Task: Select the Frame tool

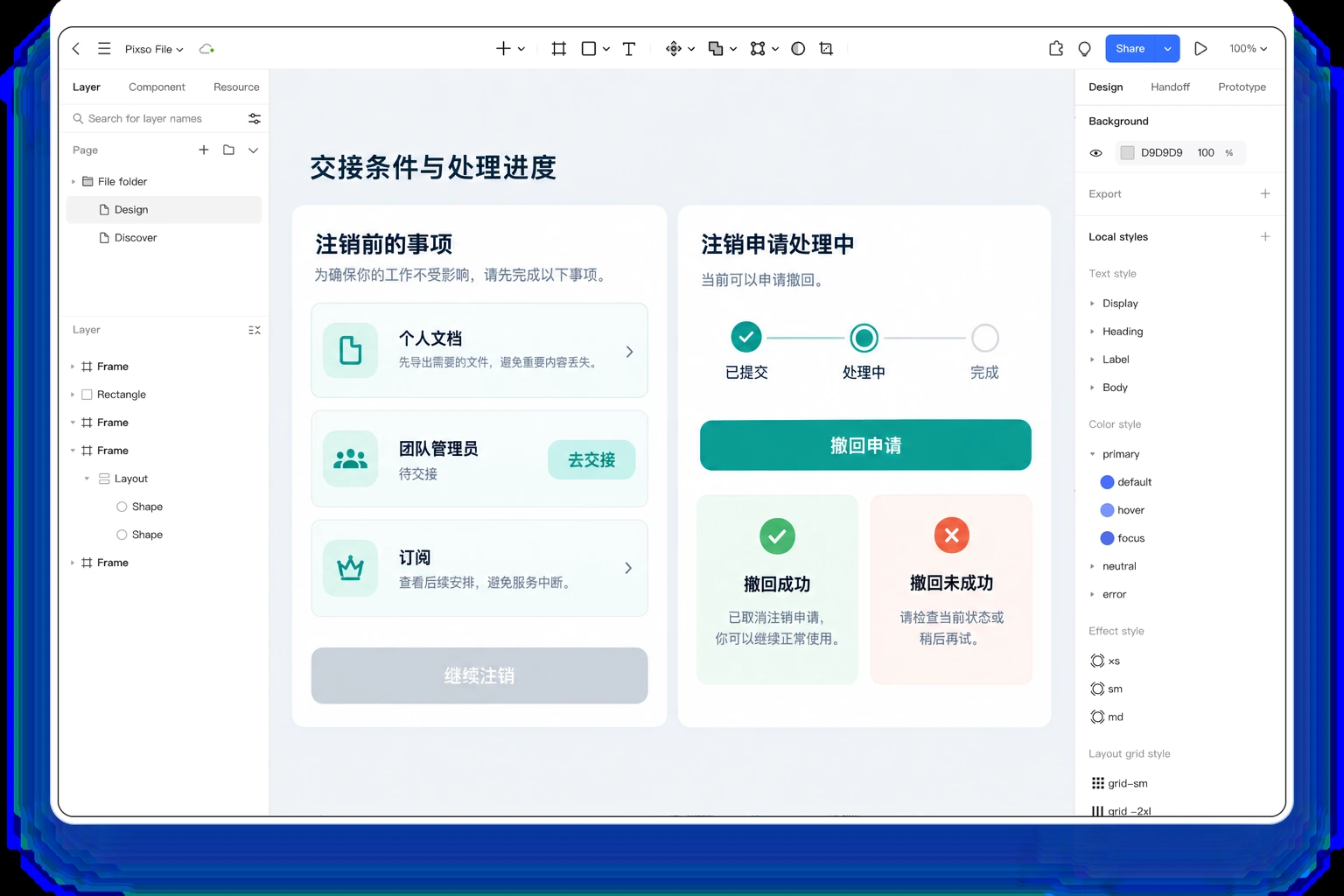Action: [x=558, y=49]
